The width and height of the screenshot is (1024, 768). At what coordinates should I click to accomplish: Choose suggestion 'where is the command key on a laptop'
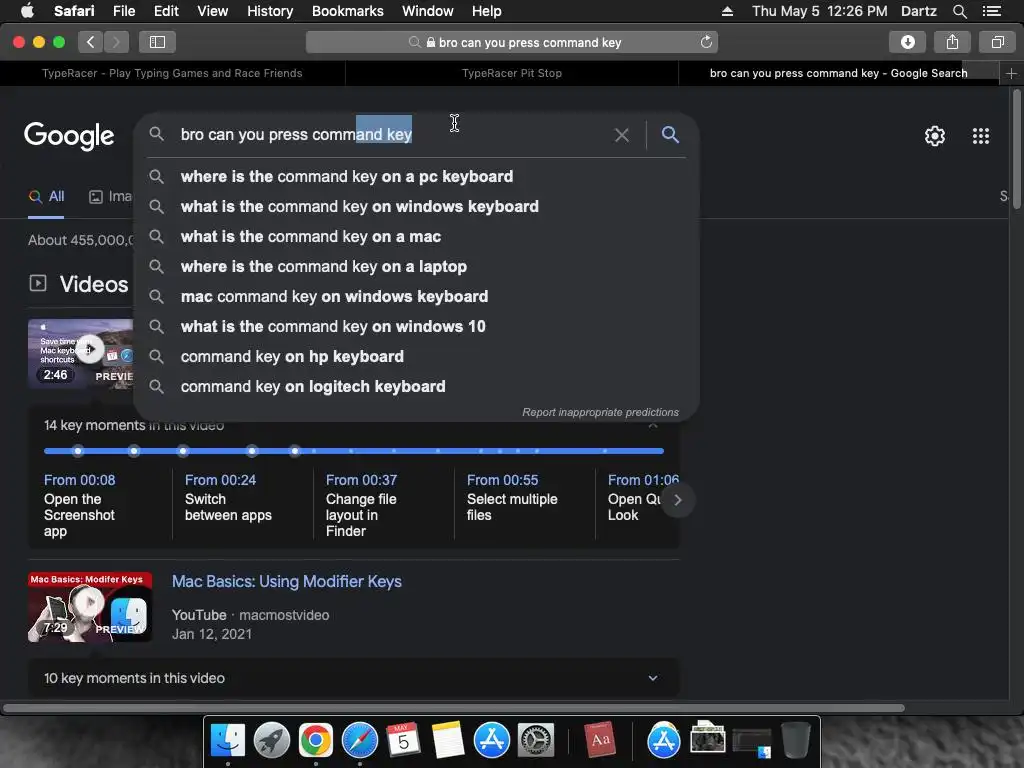coord(416,266)
